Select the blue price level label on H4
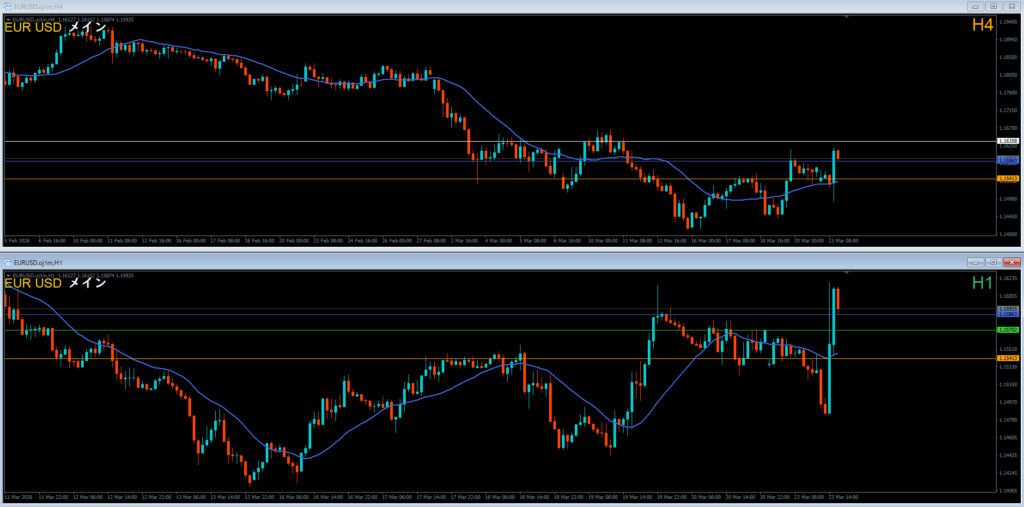1024x507 pixels. pos(1008,159)
